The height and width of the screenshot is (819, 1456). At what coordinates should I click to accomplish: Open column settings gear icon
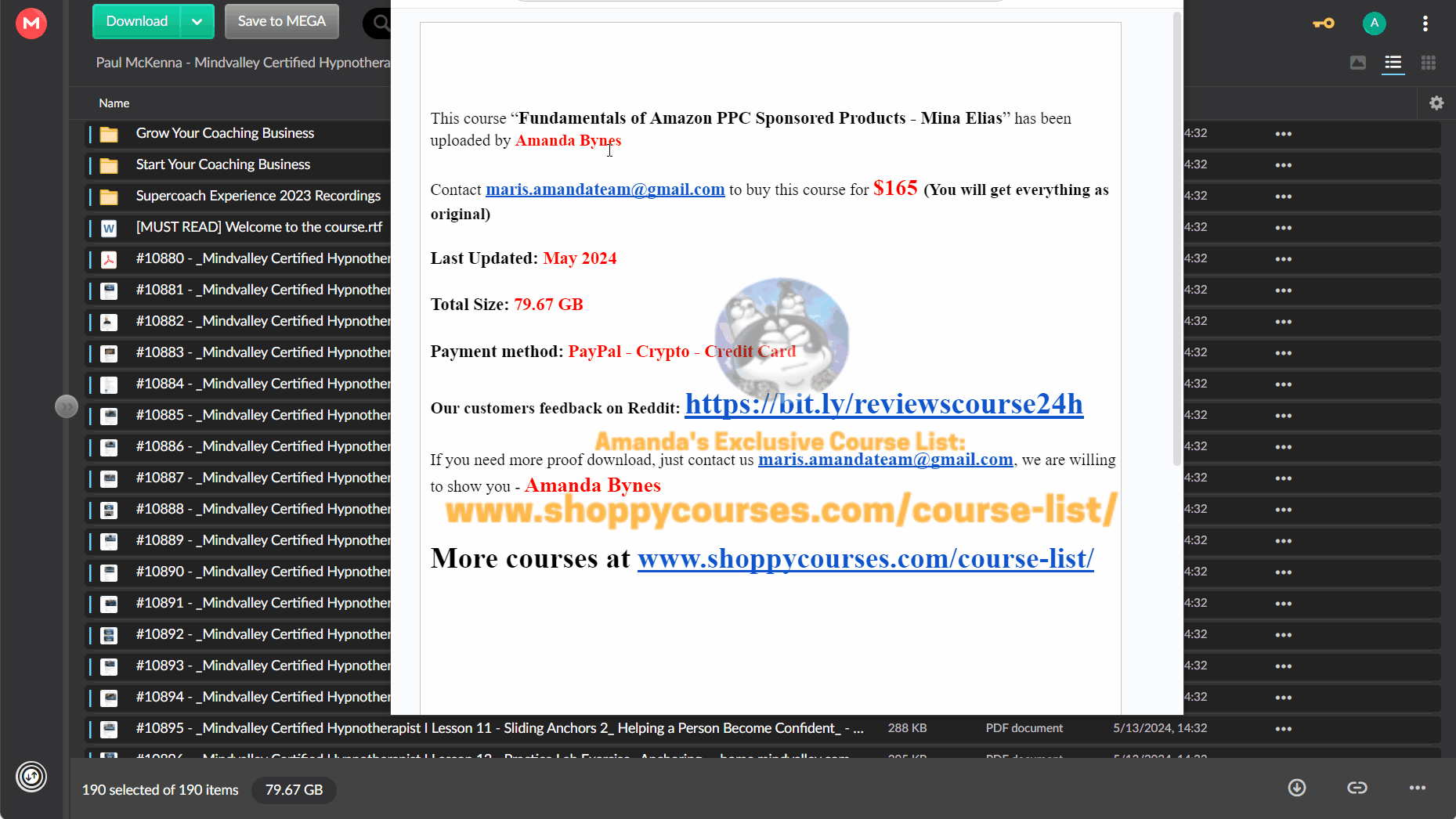click(1436, 103)
